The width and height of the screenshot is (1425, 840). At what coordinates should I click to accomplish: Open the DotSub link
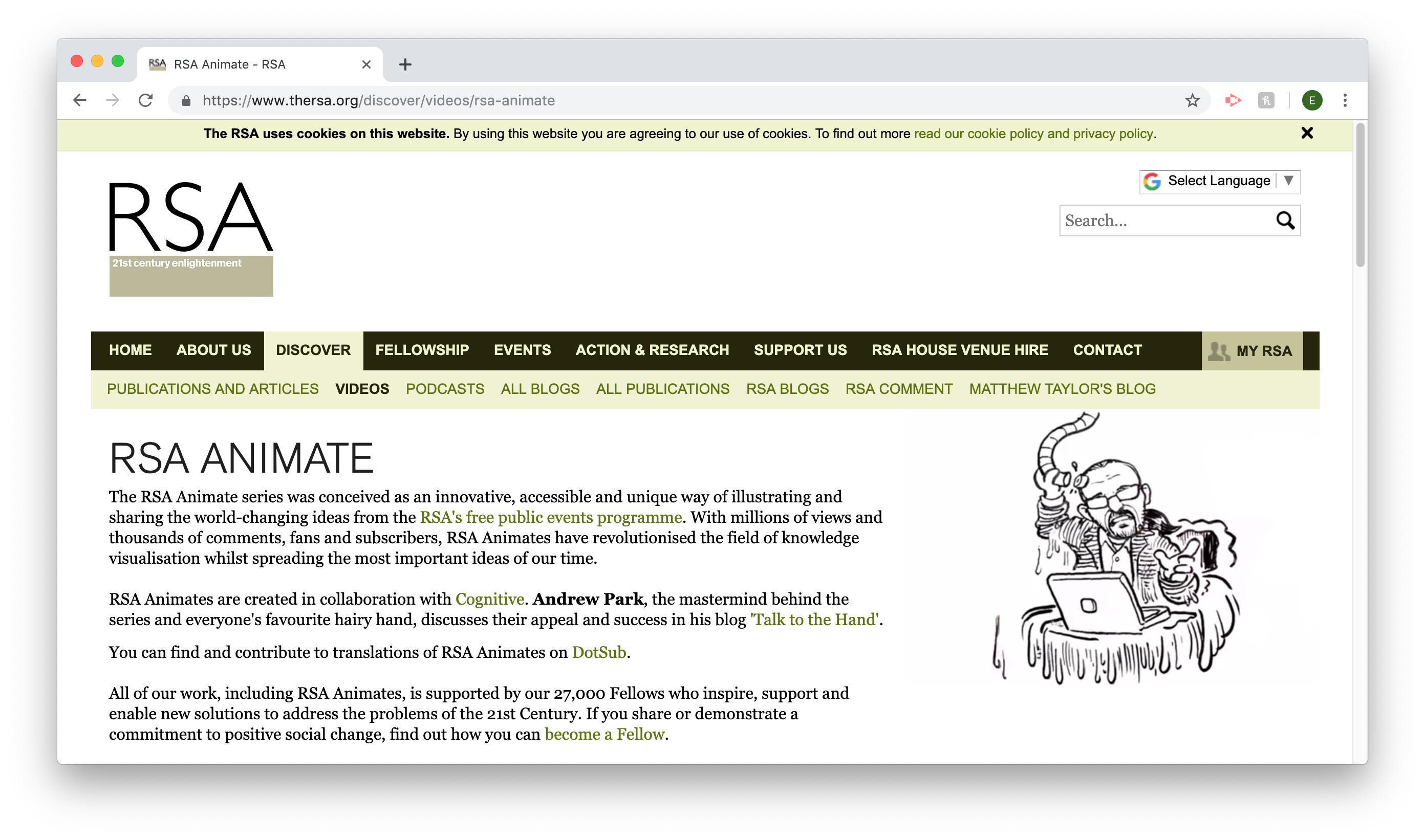pyautogui.click(x=599, y=652)
